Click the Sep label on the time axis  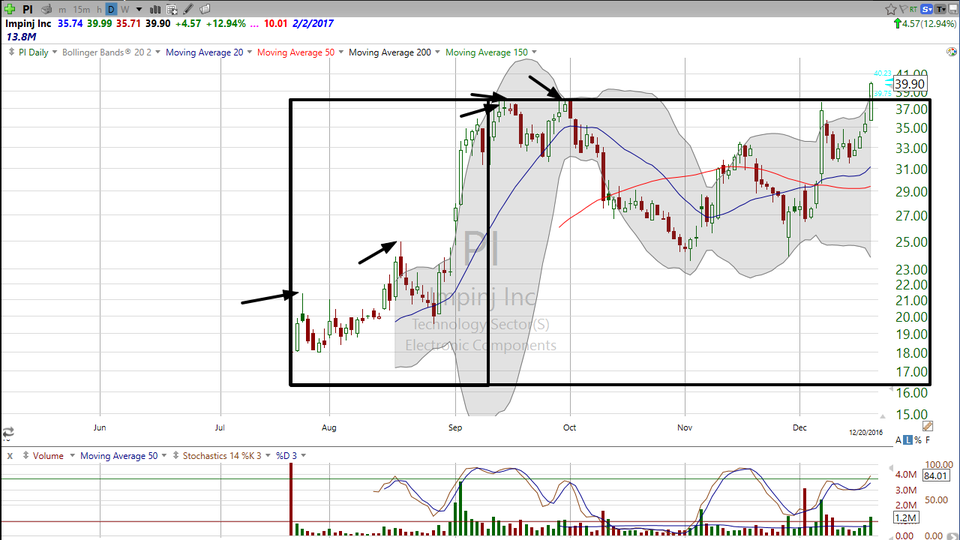pos(455,428)
